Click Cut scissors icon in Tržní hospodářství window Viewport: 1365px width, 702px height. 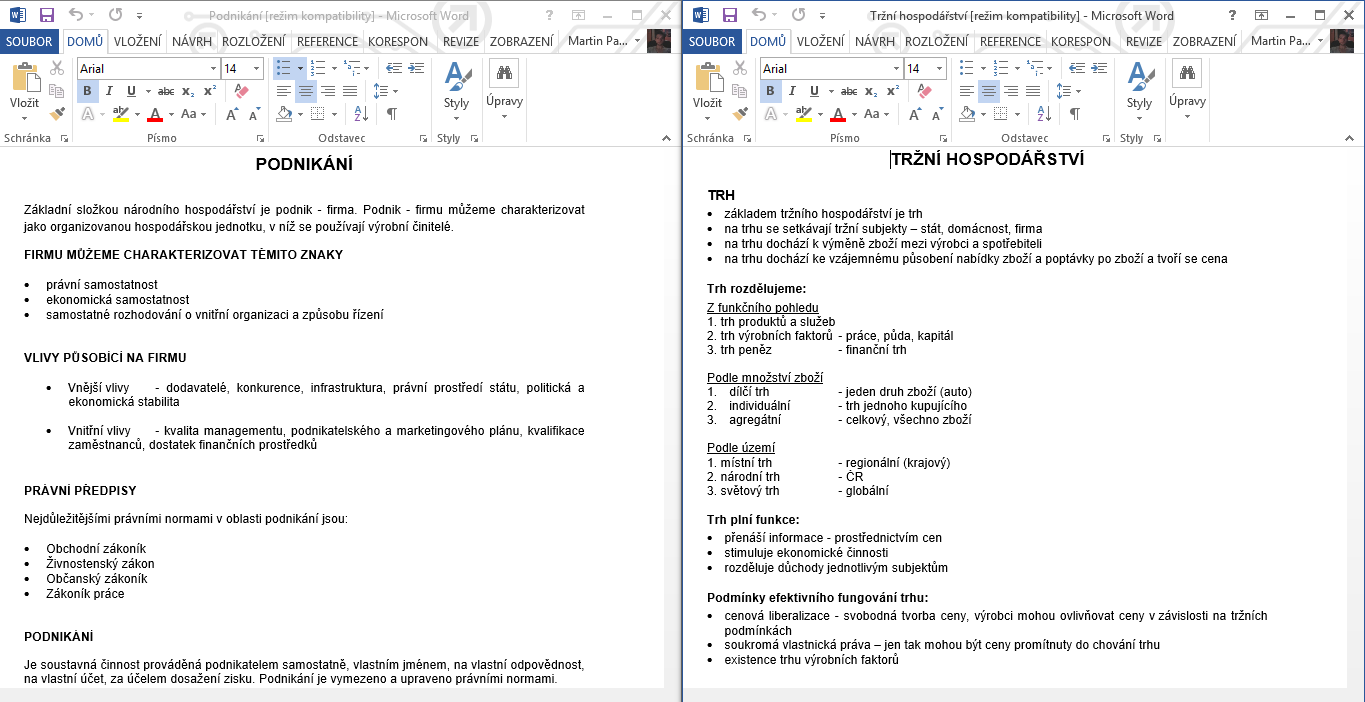tap(740, 68)
